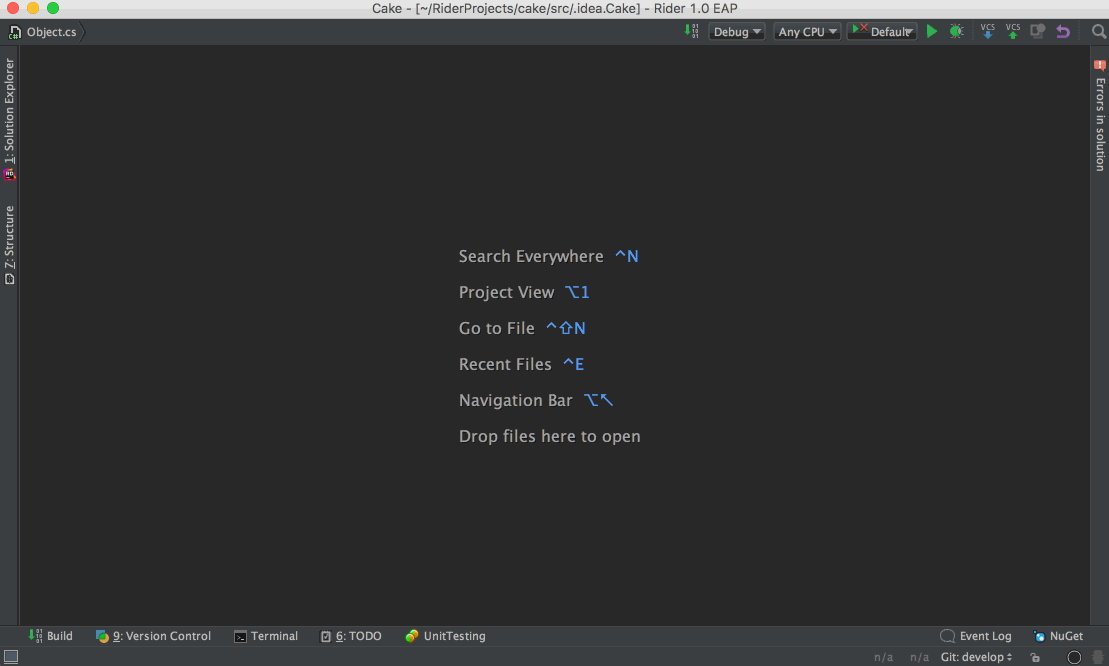Image resolution: width=1109 pixels, height=666 pixels.
Task: Run the project with green play button
Action: pos(931,31)
